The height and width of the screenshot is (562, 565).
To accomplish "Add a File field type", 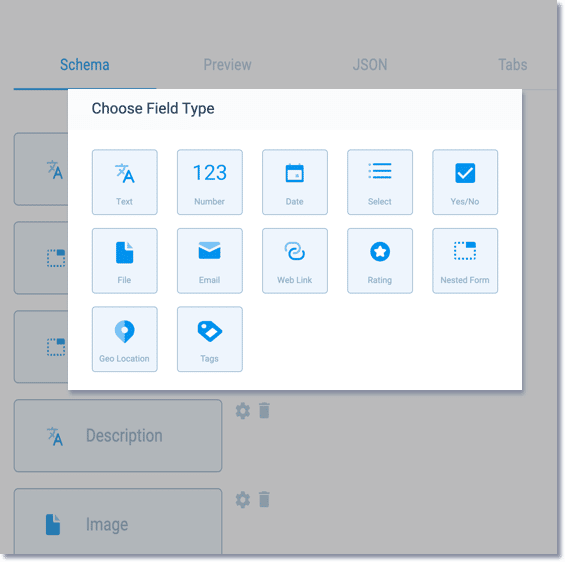I will pos(125,261).
